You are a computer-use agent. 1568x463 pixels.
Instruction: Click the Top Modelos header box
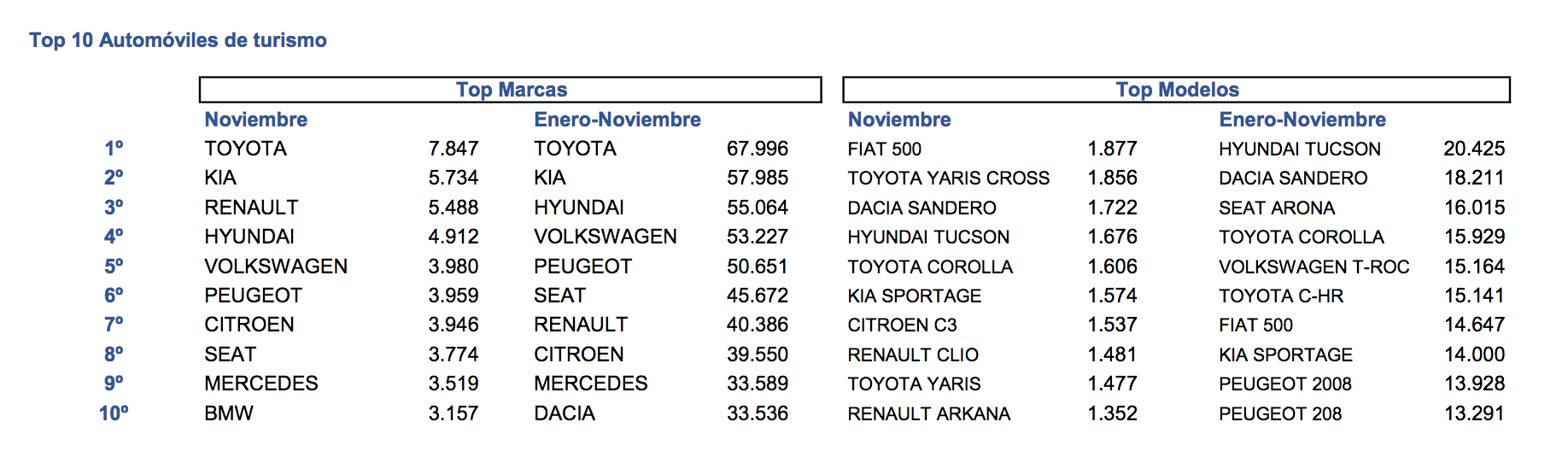pos(1177,90)
